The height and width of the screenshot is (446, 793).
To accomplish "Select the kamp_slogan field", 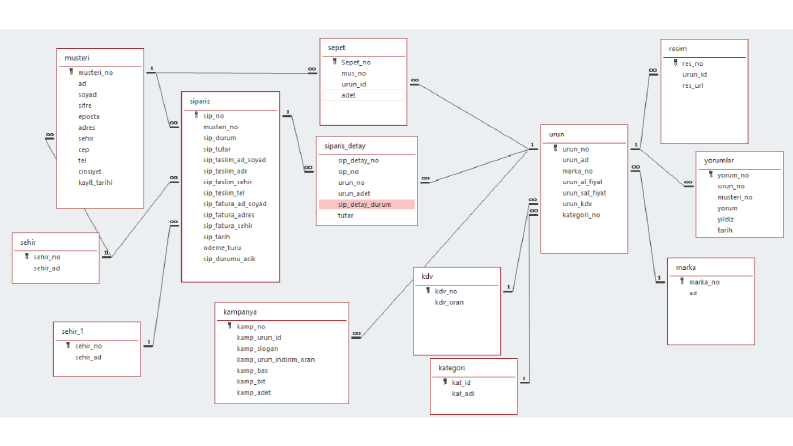I will tap(257, 349).
